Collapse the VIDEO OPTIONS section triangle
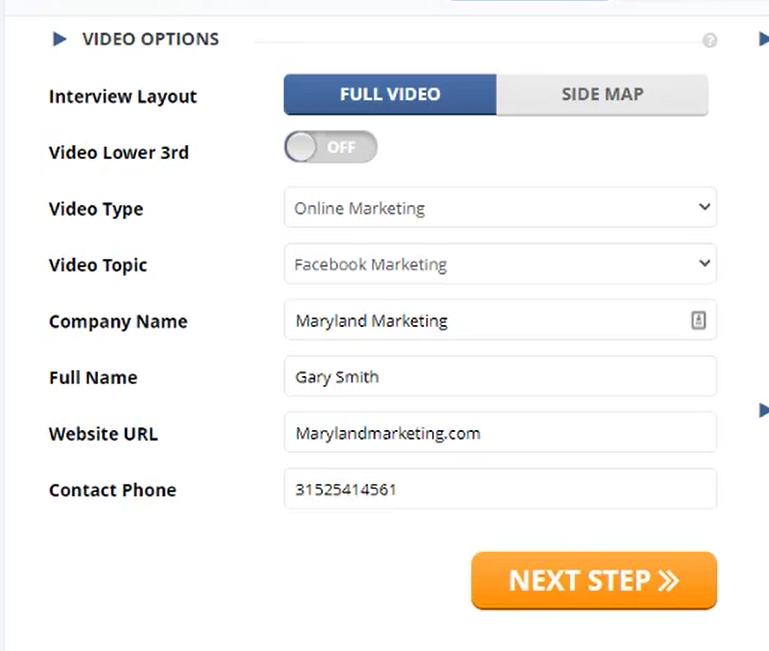Viewport: 769px width, 651px height. [60, 40]
